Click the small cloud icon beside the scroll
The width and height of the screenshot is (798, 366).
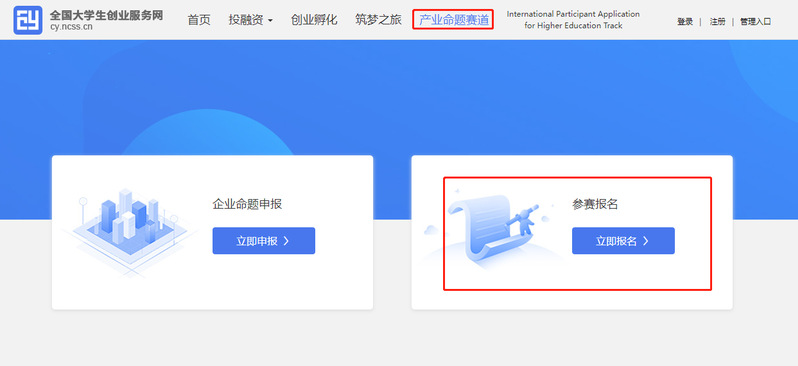coord(431,230)
